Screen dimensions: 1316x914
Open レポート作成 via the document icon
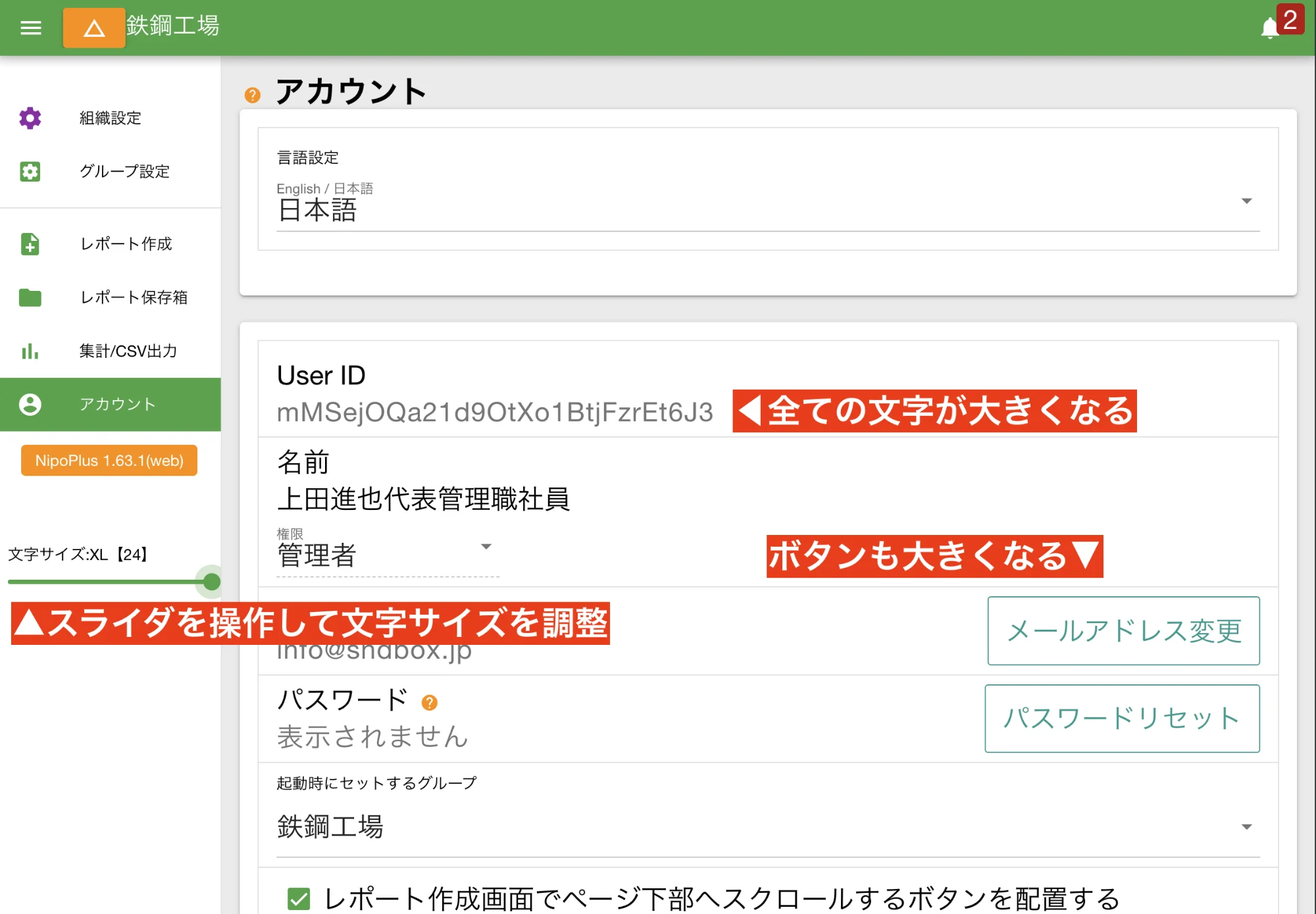tap(30, 244)
